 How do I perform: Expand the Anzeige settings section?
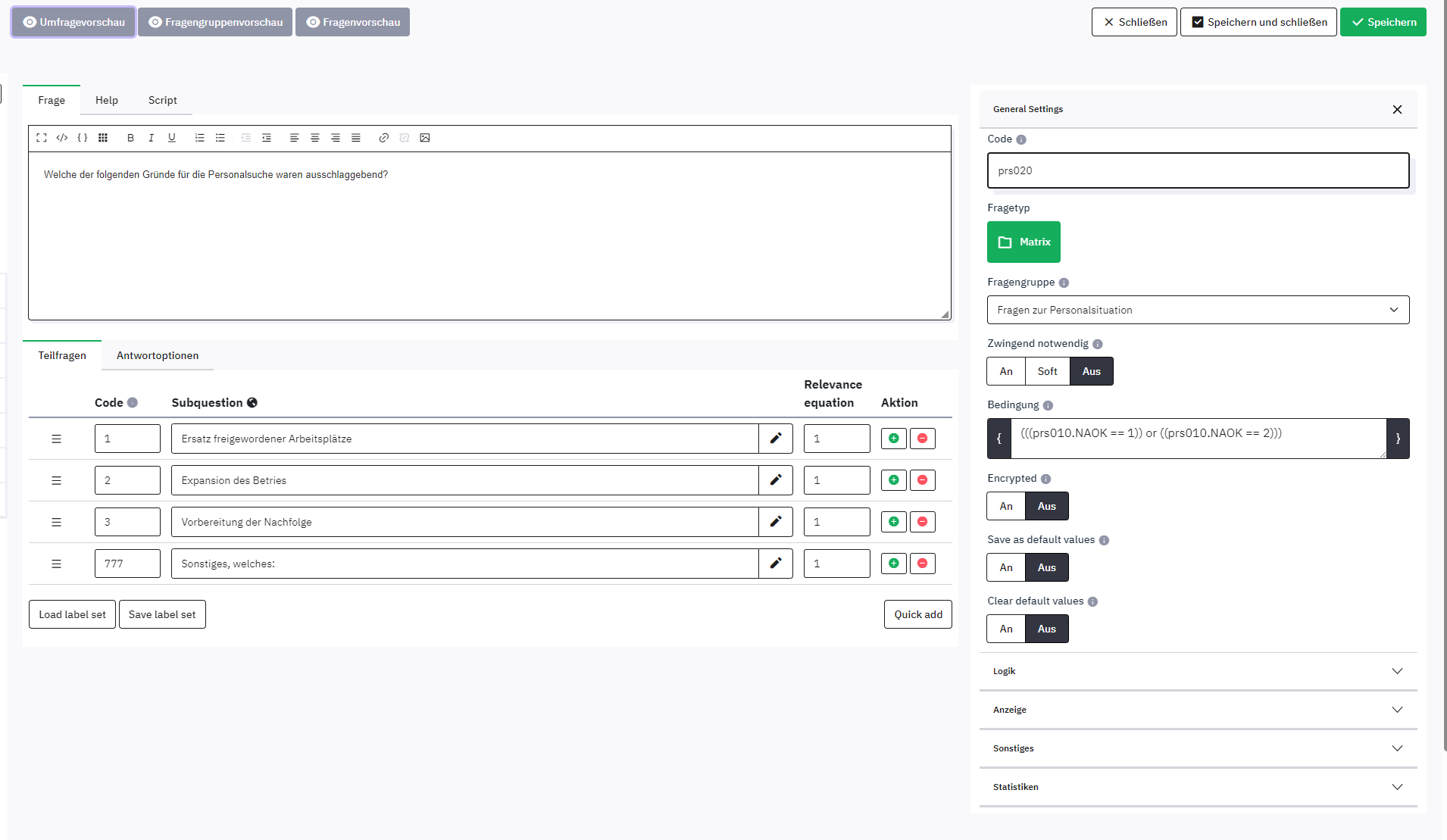[x=1199, y=710]
